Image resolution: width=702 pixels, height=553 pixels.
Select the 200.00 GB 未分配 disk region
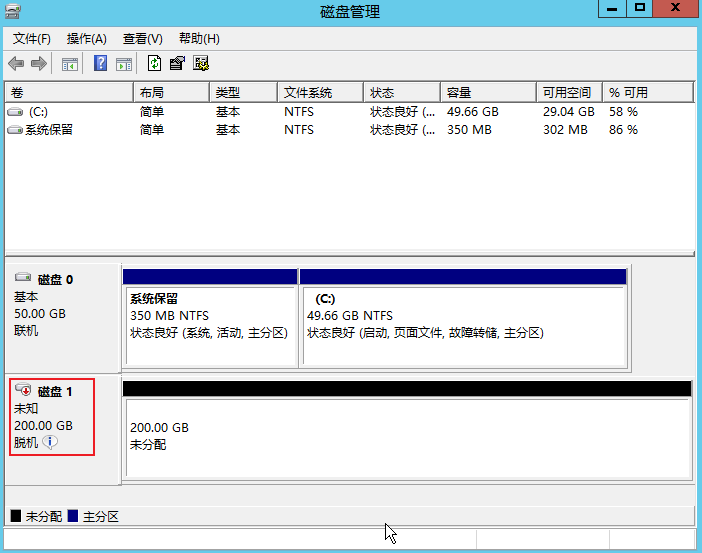pos(406,436)
